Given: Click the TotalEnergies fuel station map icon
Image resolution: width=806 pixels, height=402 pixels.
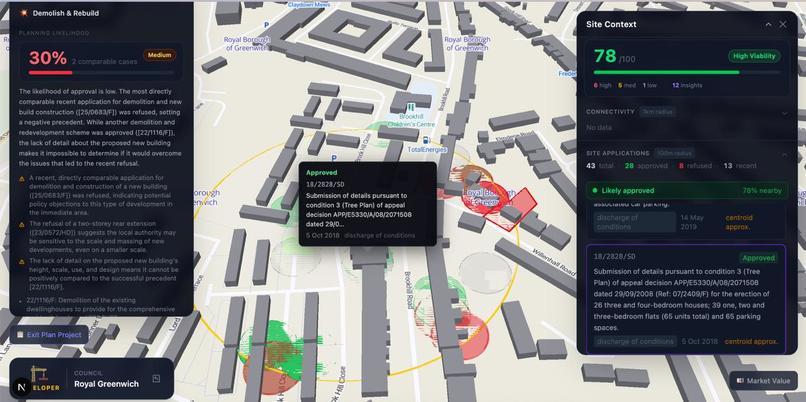Looking at the screenshot, I should click(426, 140).
